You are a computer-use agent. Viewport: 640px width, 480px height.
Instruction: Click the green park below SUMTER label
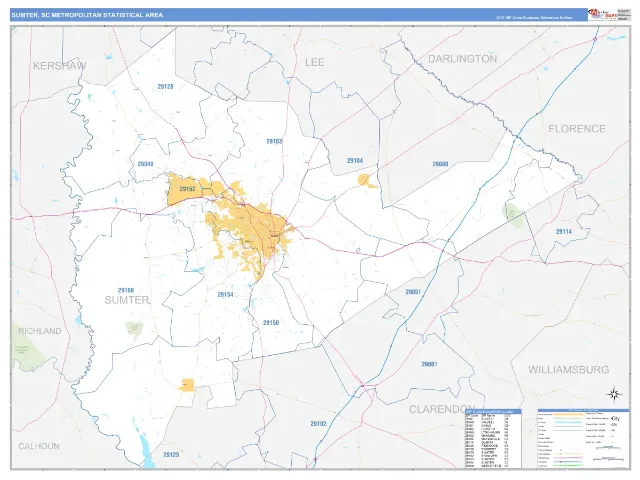click(x=134, y=329)
